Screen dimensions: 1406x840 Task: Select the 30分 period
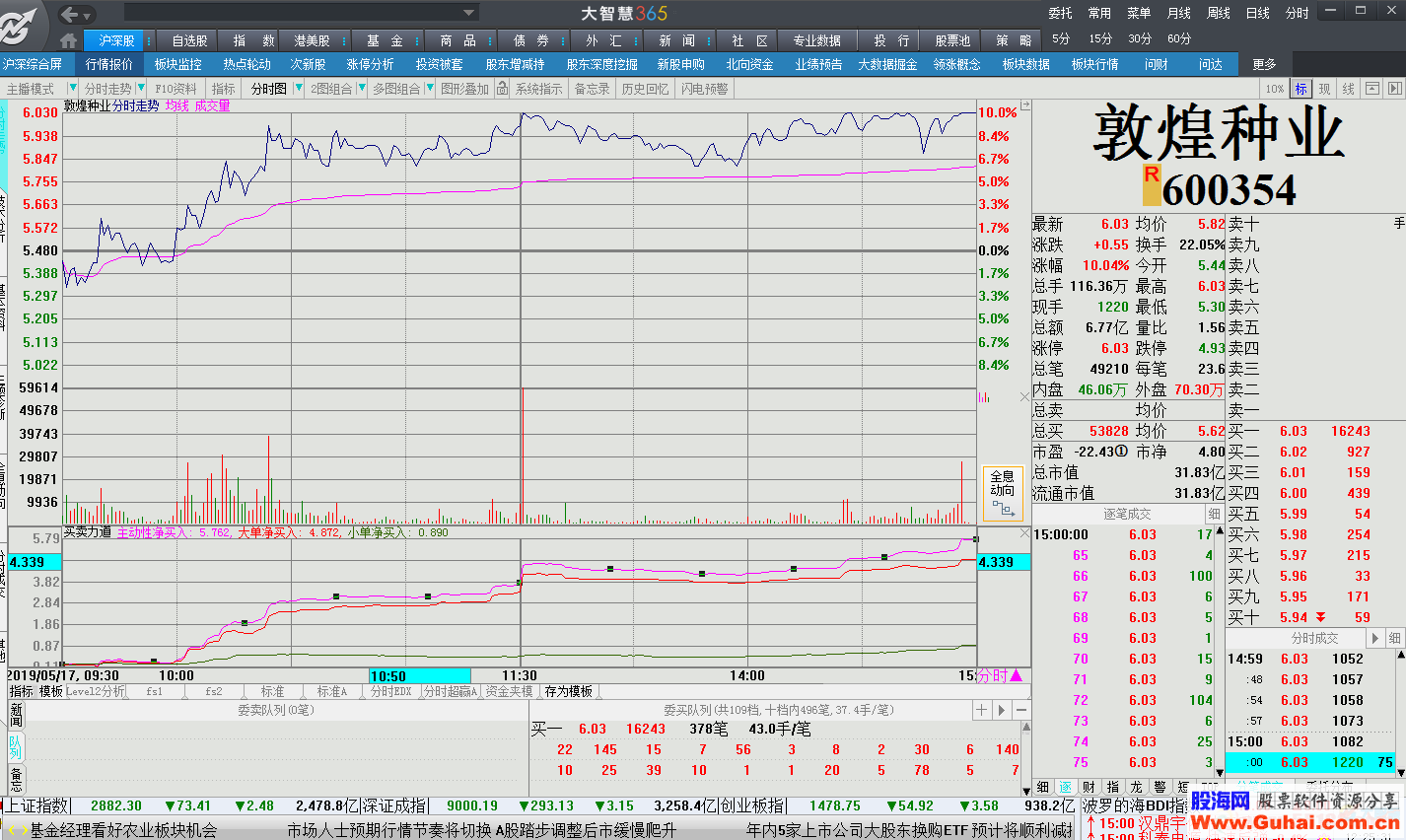[x=1140, y=38]
